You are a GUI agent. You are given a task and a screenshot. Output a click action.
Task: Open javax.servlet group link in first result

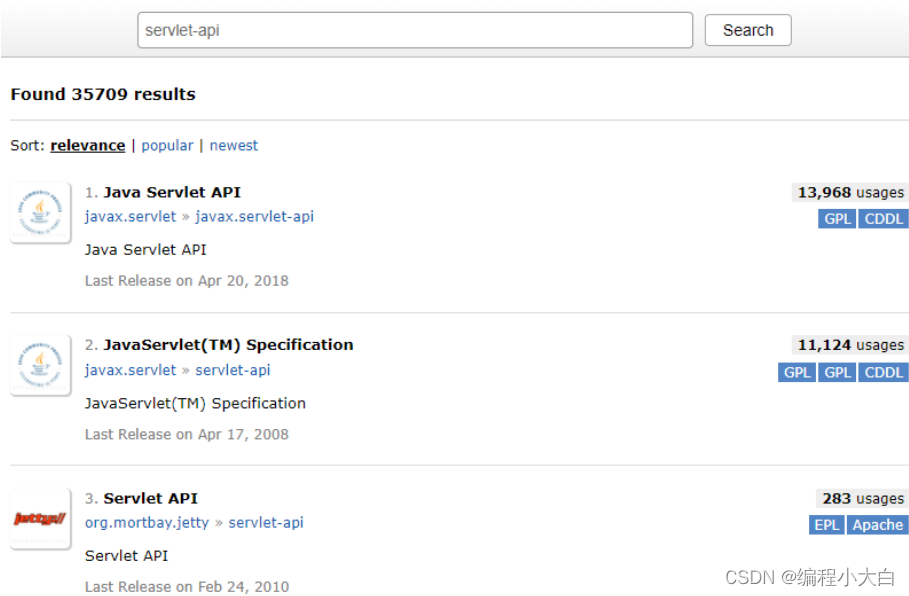[x=130, y=217]
